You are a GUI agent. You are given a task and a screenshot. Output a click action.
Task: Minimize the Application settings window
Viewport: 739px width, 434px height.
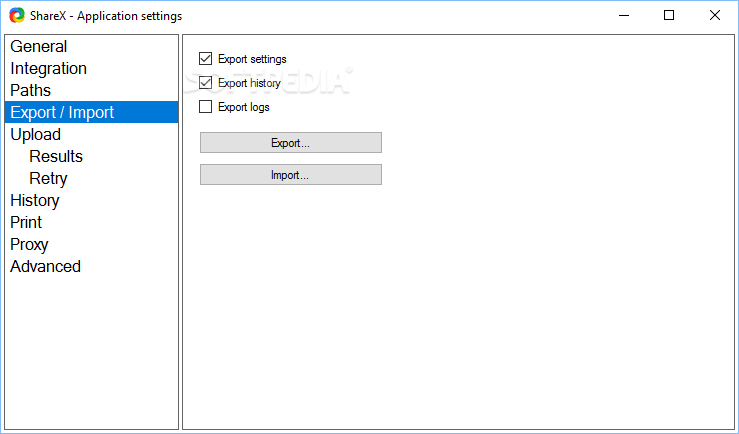point(624,16)
